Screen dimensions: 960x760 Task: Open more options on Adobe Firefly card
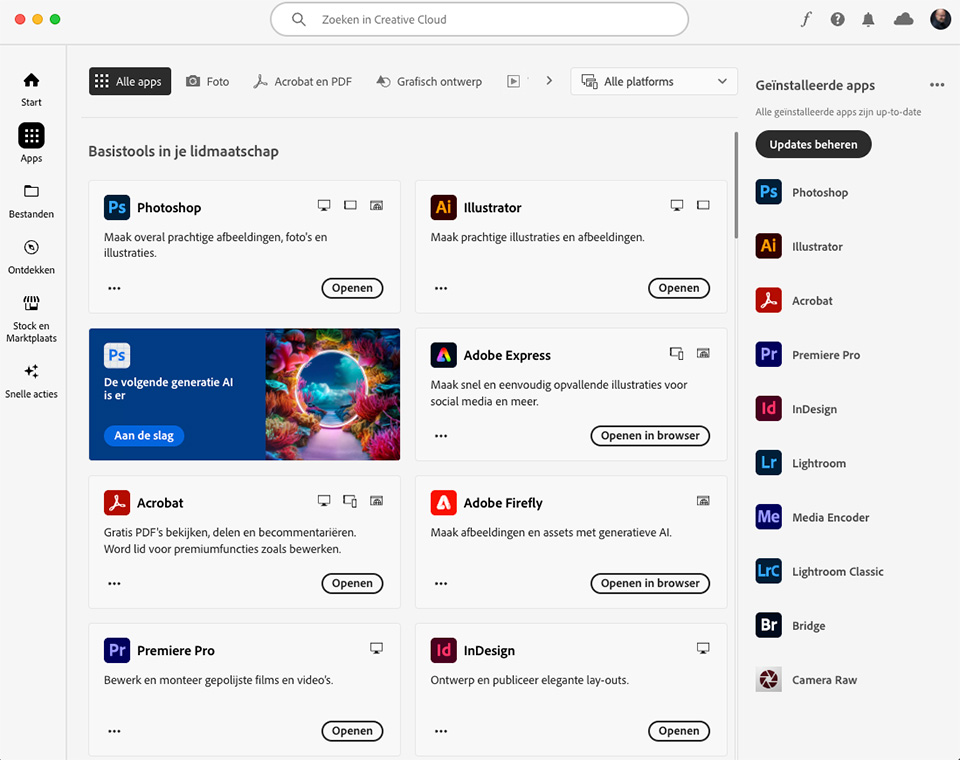tap(441, 584)
